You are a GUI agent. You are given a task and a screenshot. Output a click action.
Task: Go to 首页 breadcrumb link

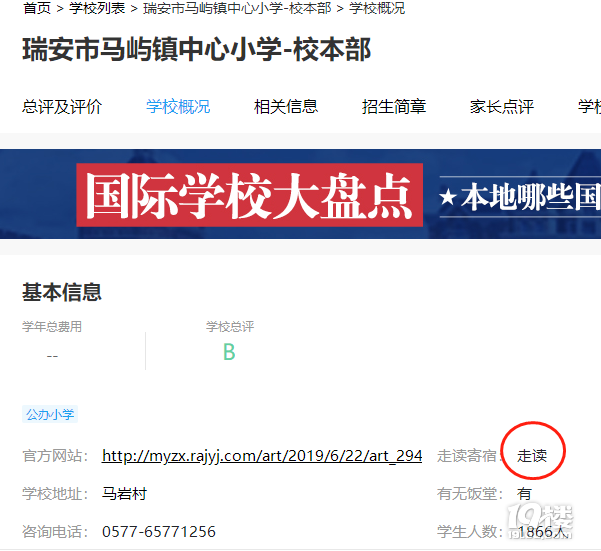click(37, 8)
